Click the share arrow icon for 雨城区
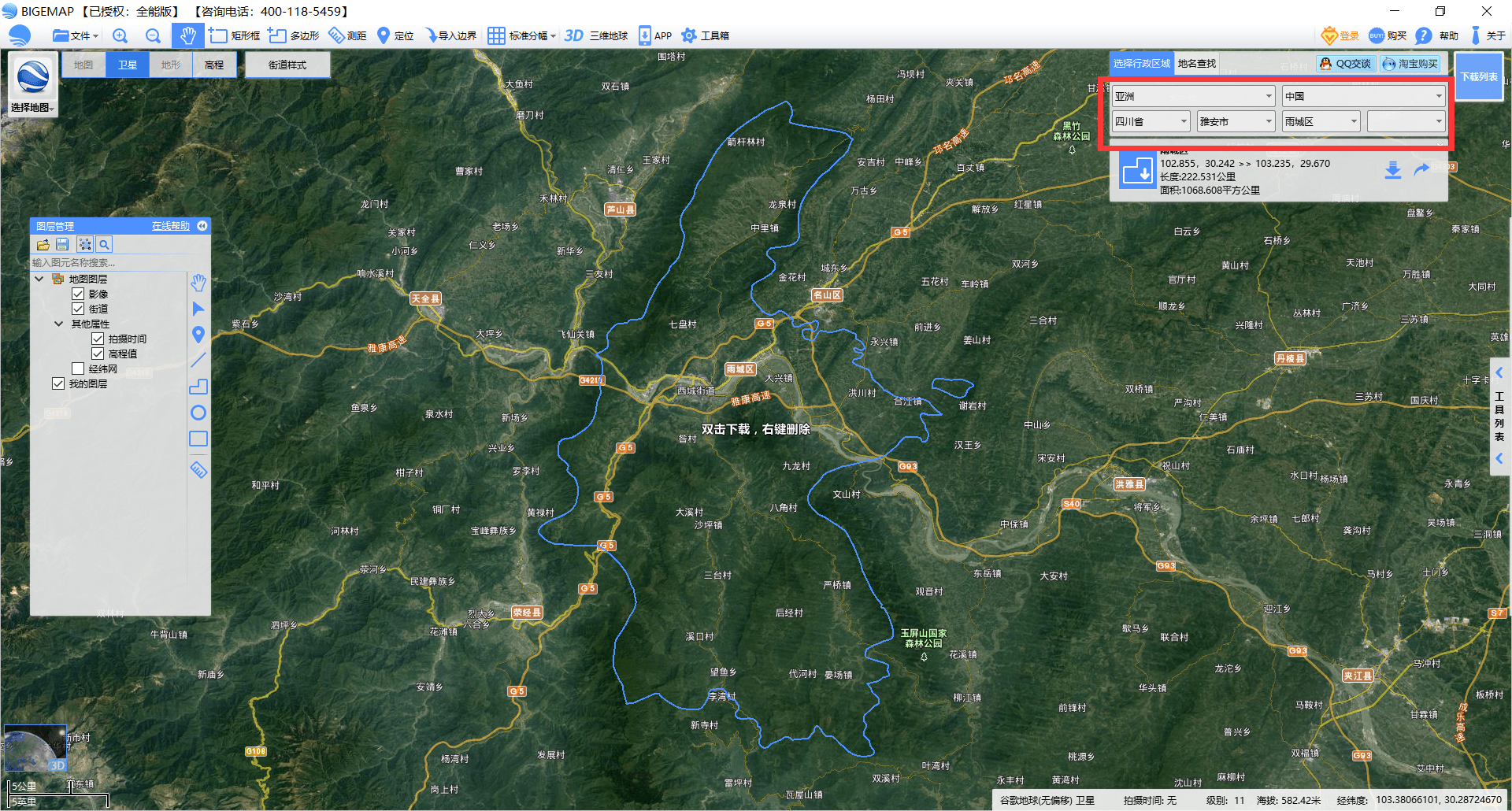This screenshot has height=811, width=1512. click(x=1421, y=169)
